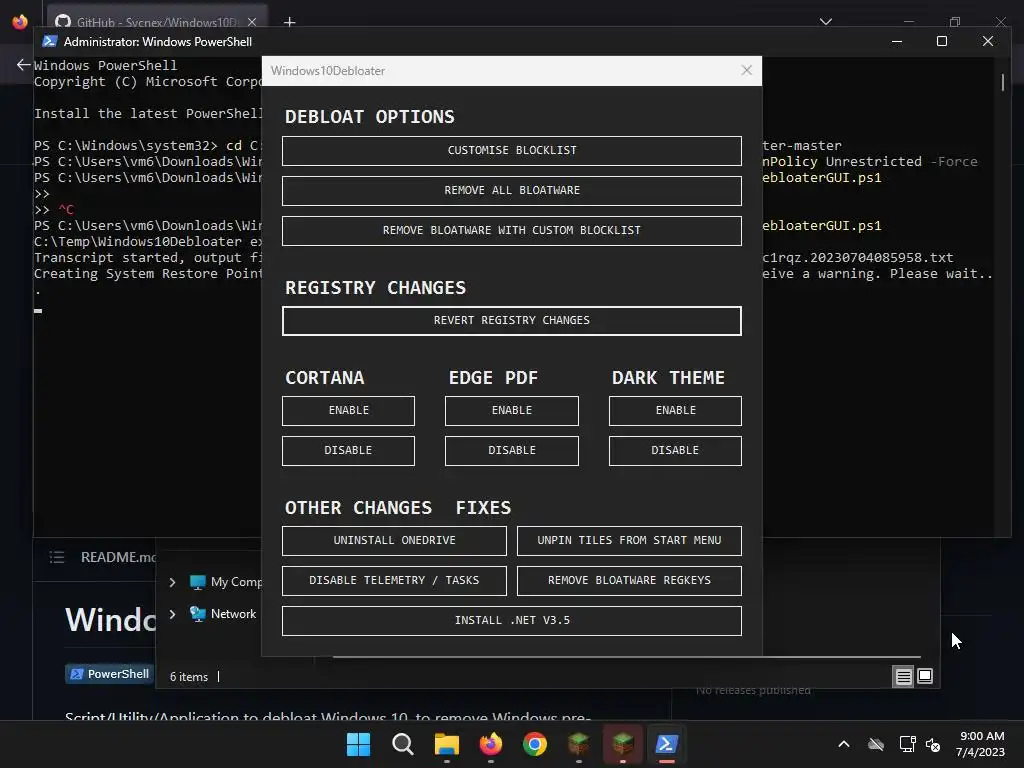Click the PowerShell title bar icon
This screenshot has height=768, width=1024.
49,41
